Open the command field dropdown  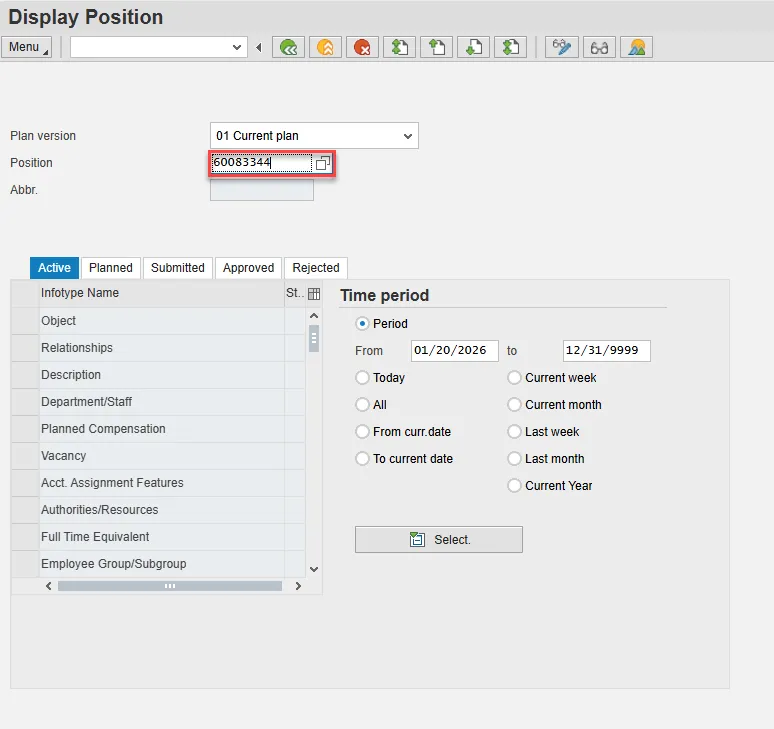click(x=236, y=47)
